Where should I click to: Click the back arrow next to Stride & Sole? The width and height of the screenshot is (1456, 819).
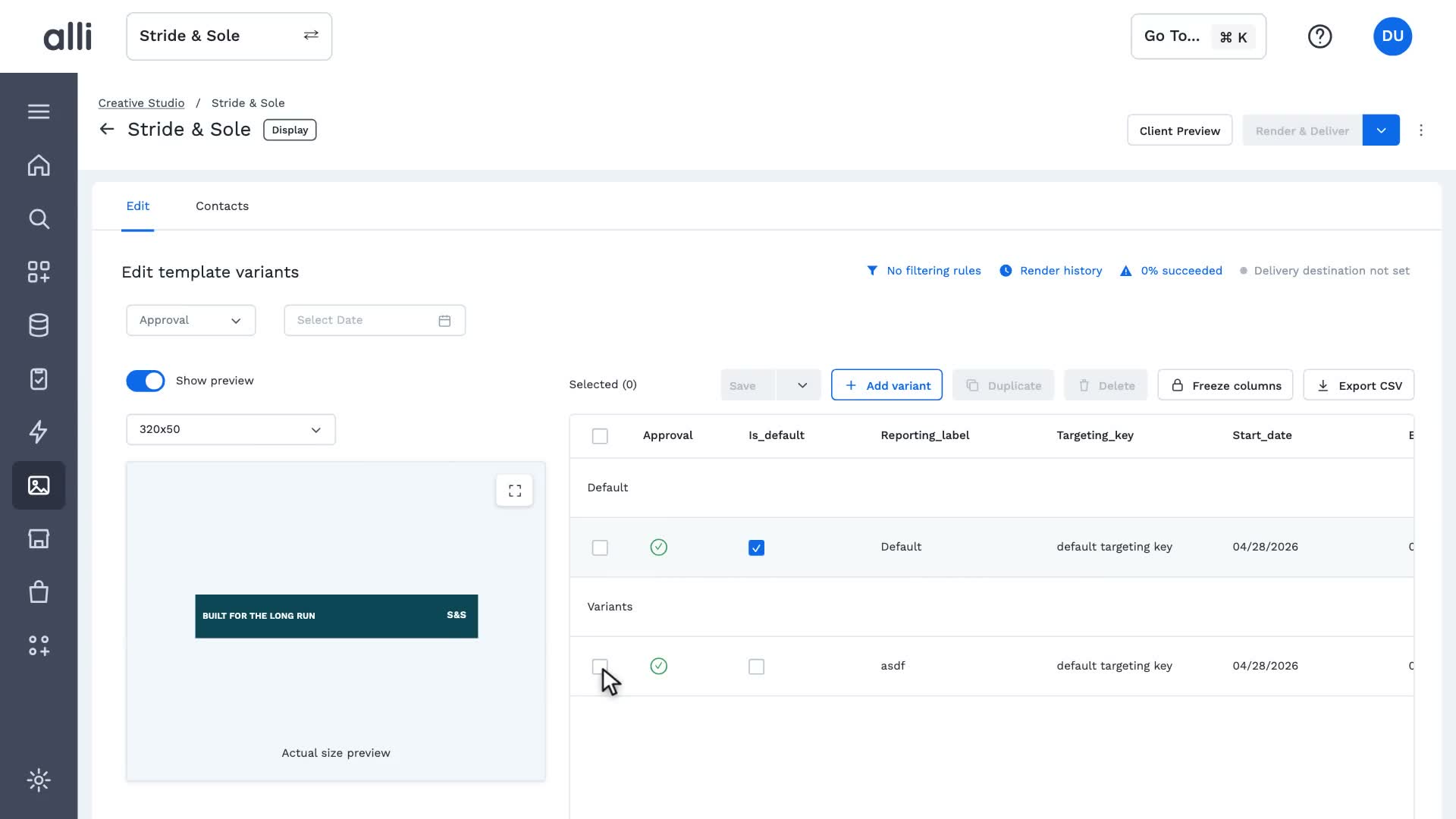(x=107, y=130)
